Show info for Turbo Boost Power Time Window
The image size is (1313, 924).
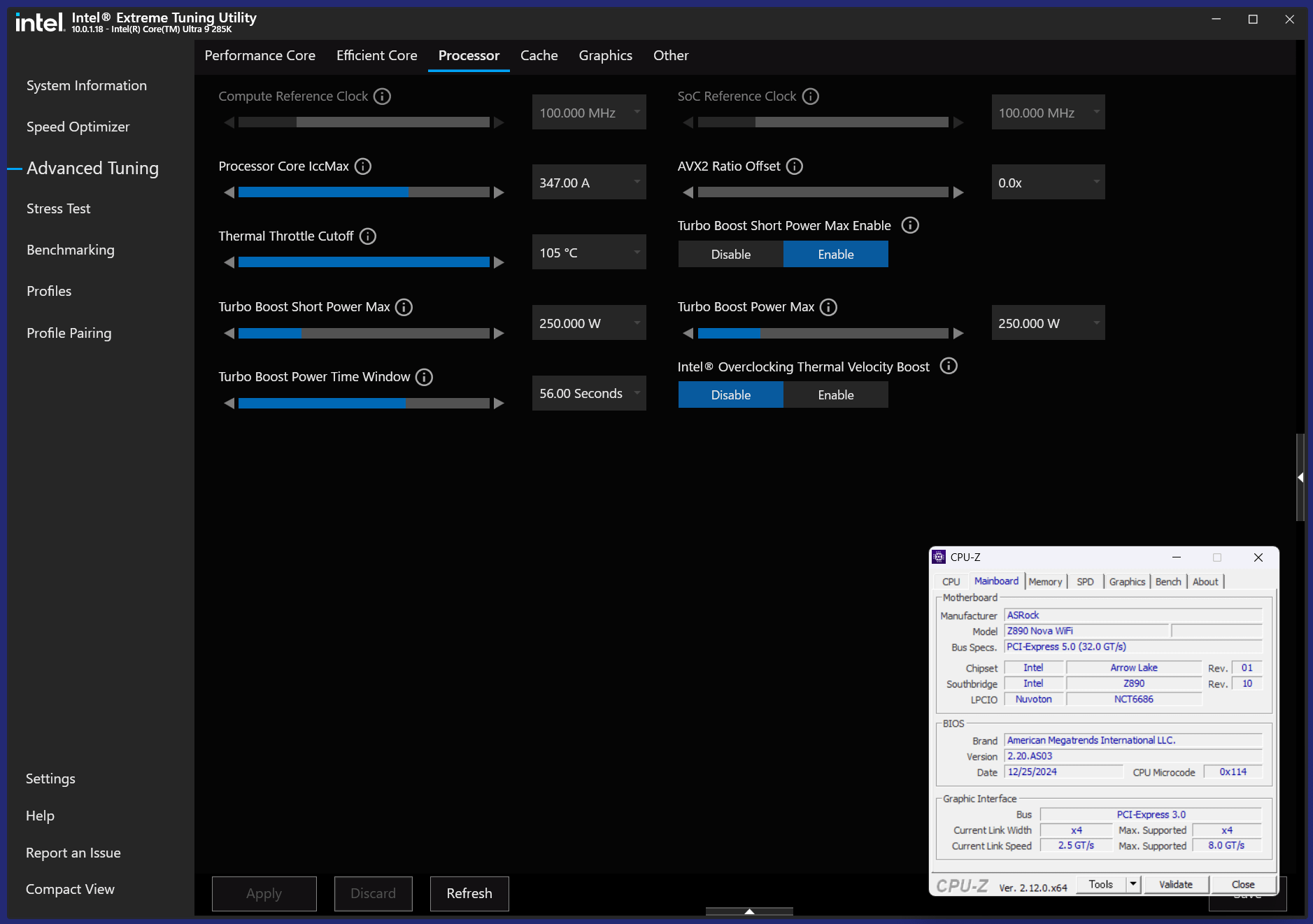[x=424, y=377]
